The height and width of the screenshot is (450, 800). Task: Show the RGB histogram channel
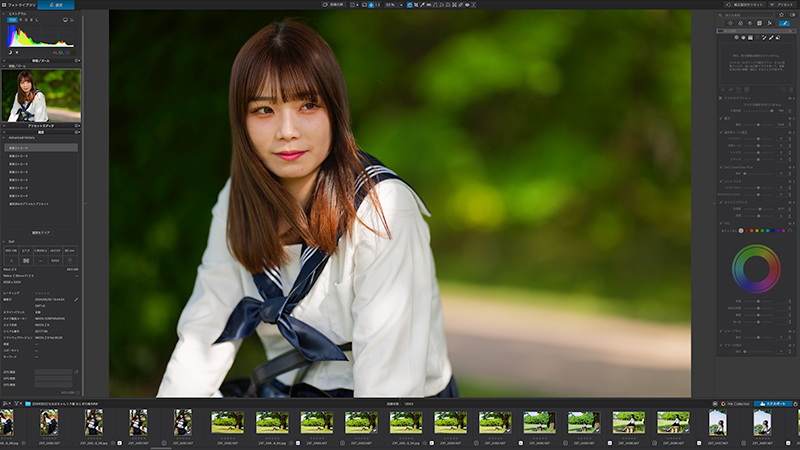click(12, 20)
